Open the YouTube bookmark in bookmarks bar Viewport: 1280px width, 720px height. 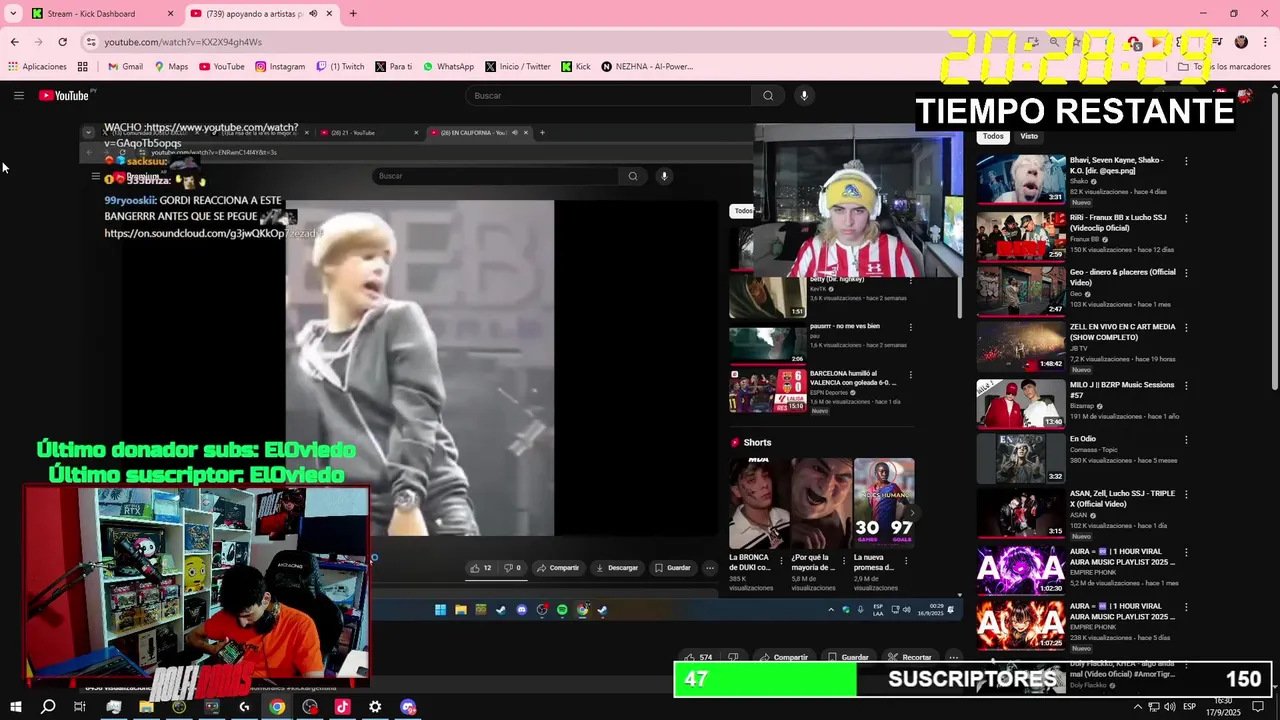222,67
